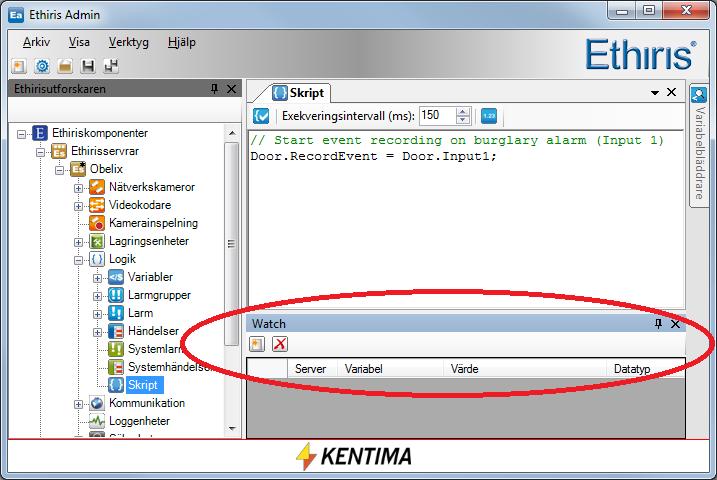The width and height of the screenshot is (717, 480).
Task: Expand the Lagringsenheter node
Action: (78, 242)
